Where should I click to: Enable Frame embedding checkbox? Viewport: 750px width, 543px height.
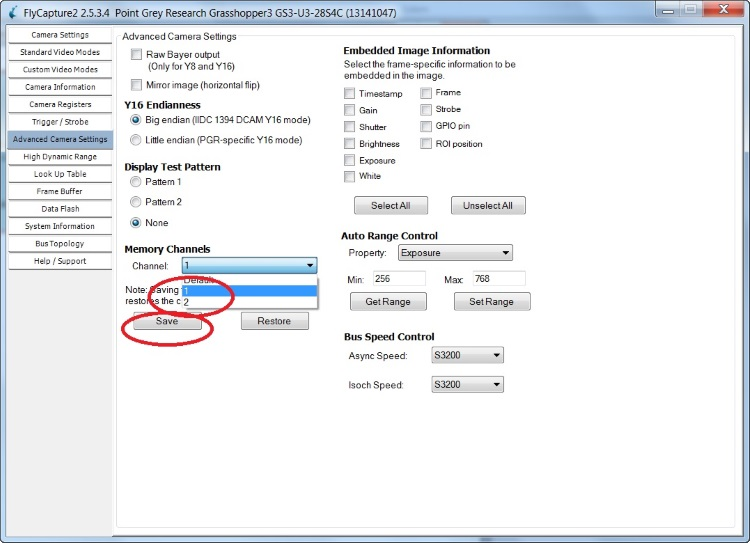(x=426, y=93)
